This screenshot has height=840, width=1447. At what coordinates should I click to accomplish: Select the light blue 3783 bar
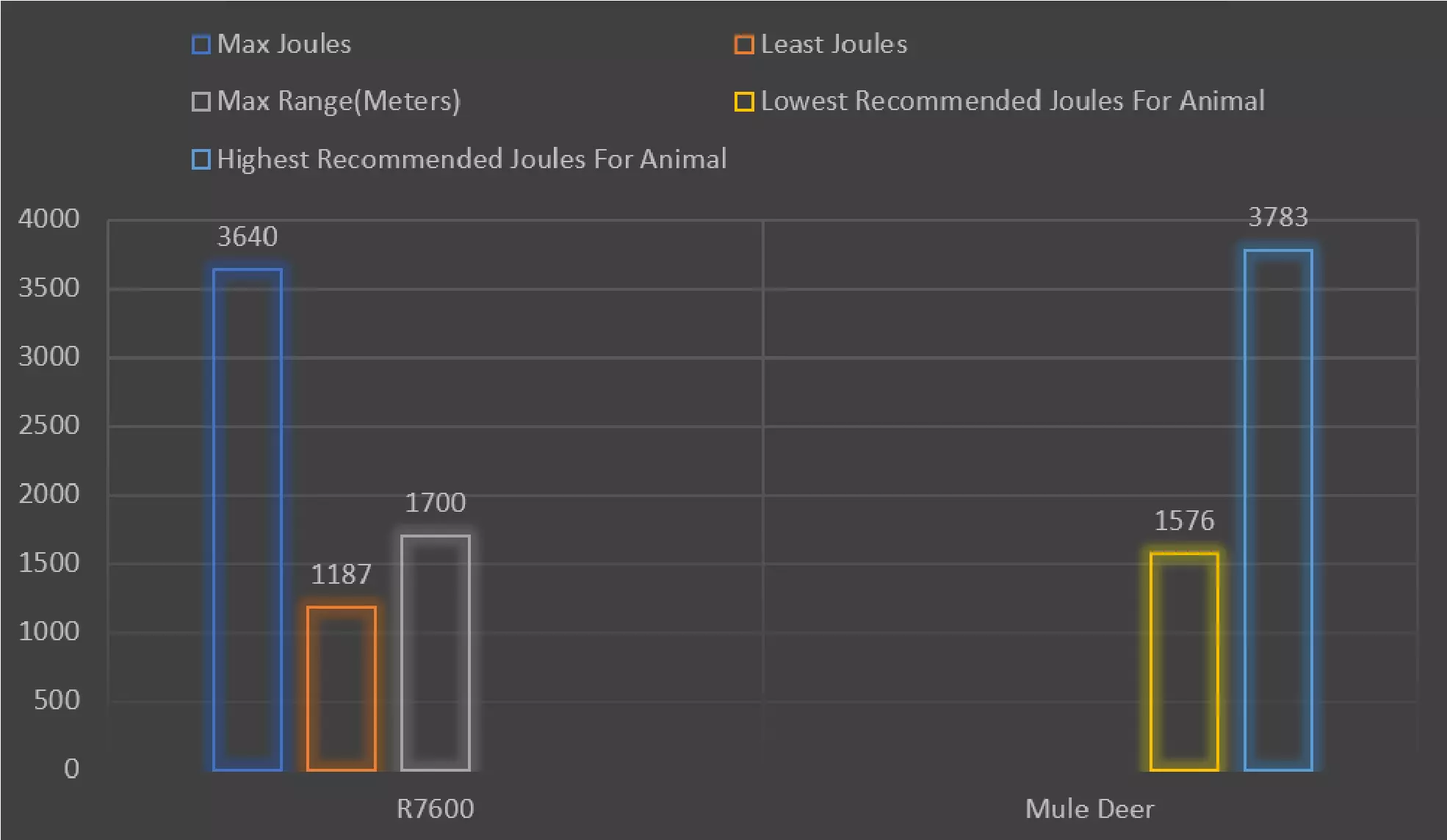(1278, 510)
